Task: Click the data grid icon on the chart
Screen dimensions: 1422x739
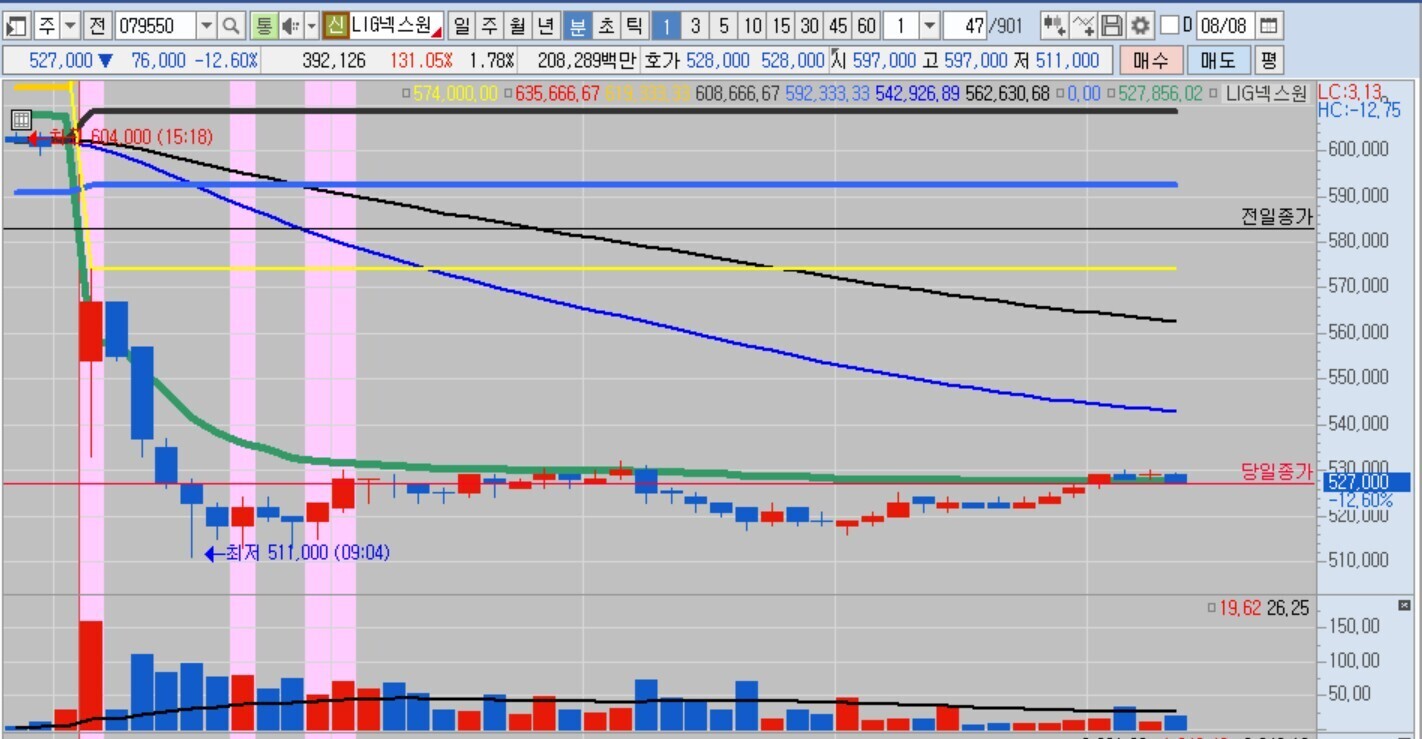Action: 21,121
